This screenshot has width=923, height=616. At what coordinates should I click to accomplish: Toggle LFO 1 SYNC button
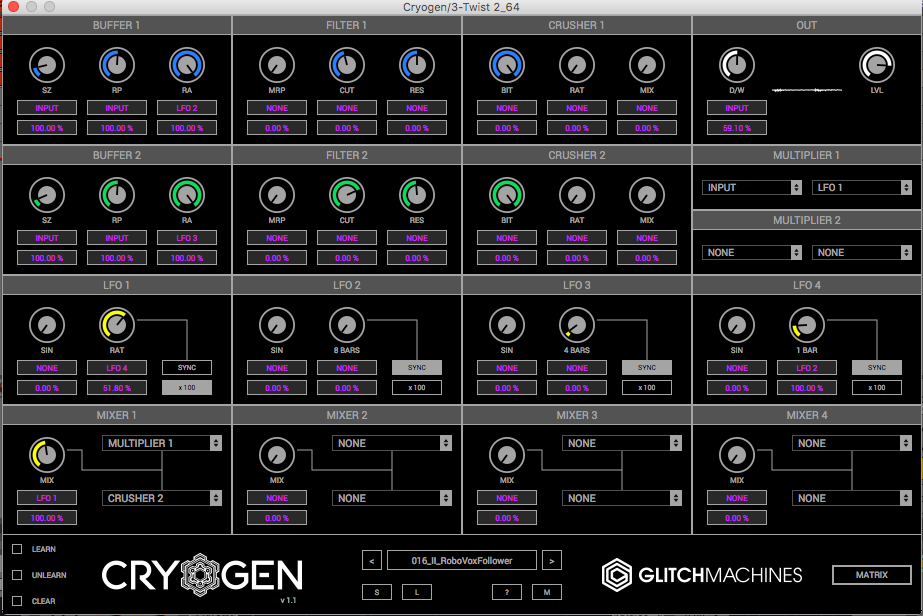(x=187, y=367)
